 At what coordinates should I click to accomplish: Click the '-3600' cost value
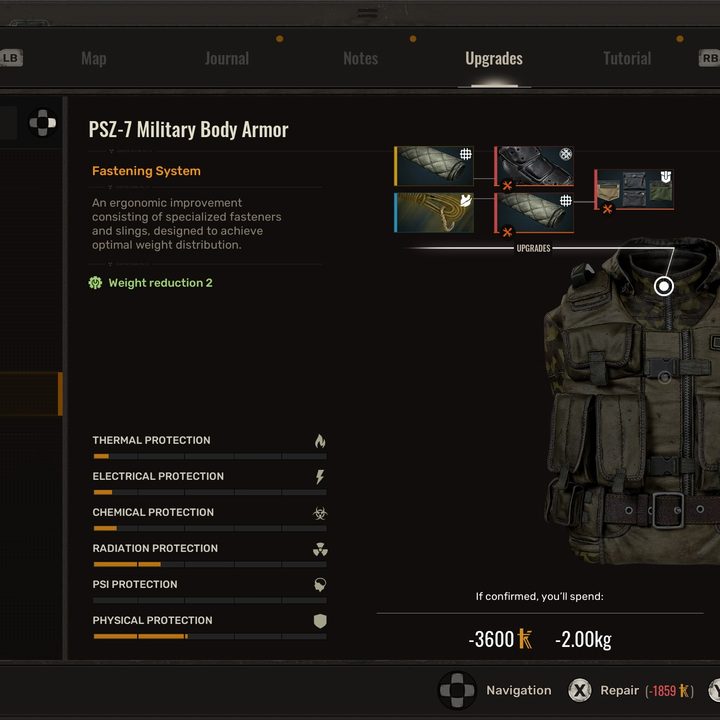coord(491,639)
